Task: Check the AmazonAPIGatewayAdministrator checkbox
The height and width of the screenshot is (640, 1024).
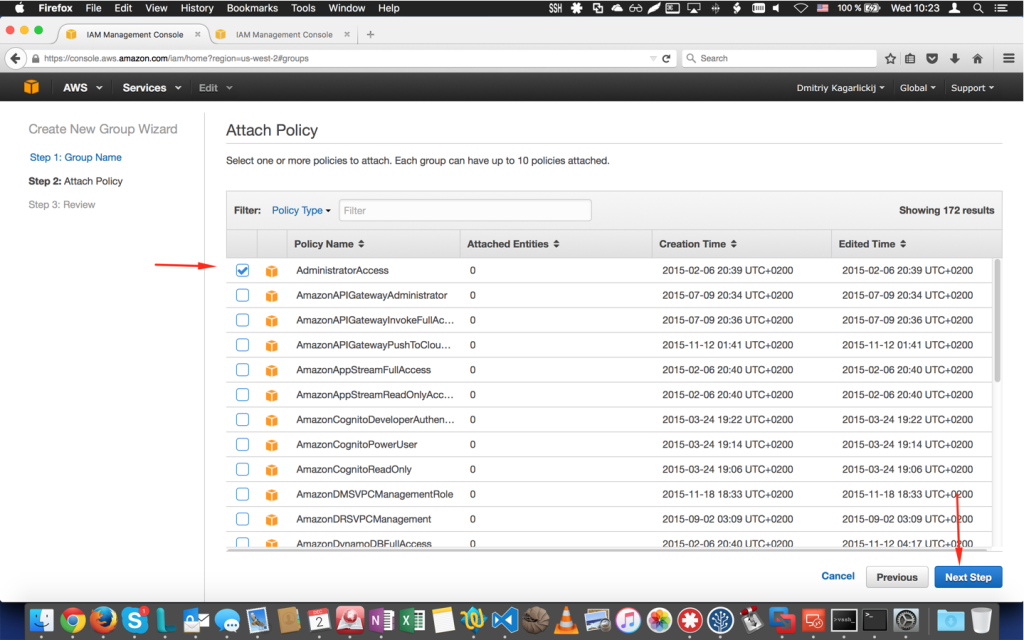Action: click(x=242, y=295)
